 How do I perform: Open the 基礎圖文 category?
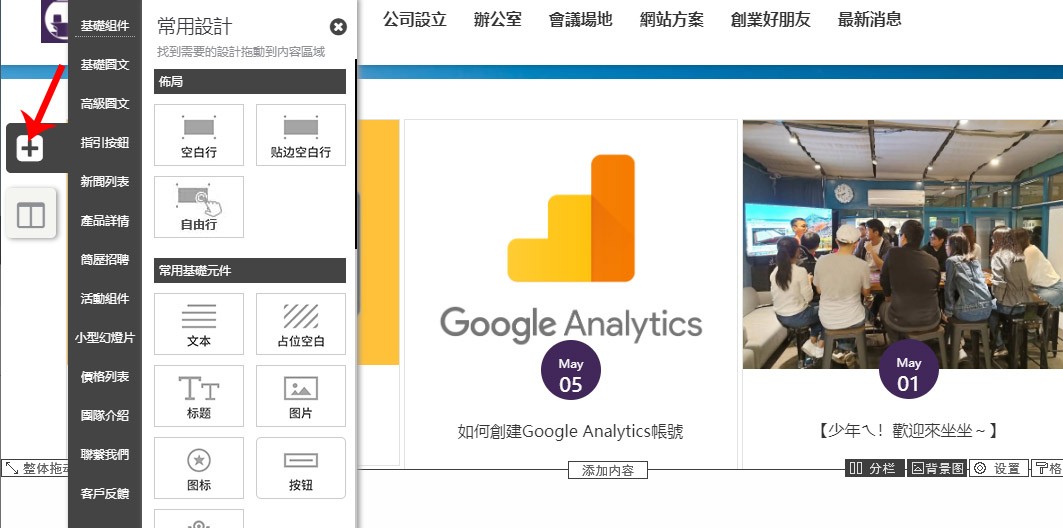pyautogui.click(x=104, y=65)
